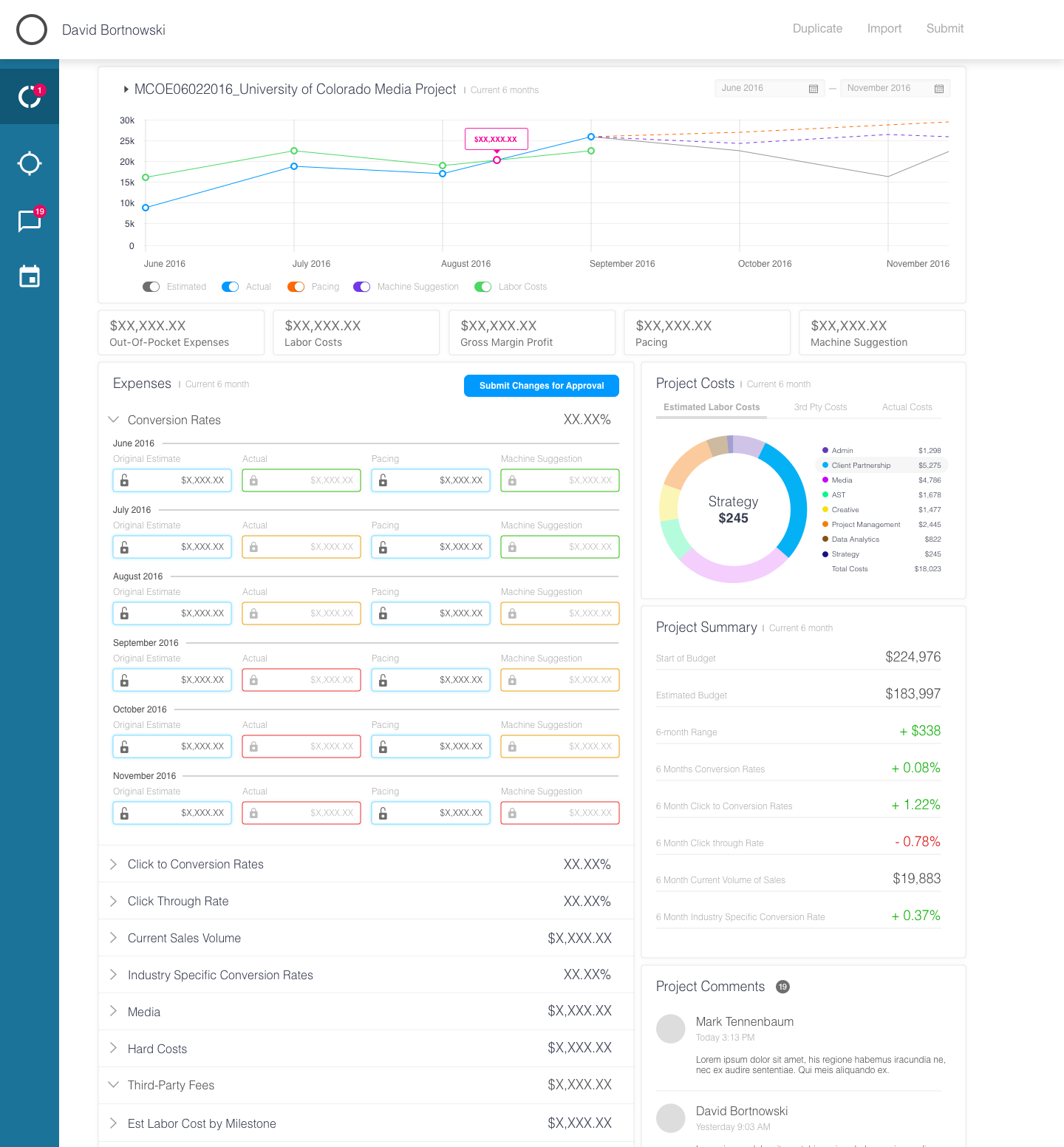Click the Client Partnership blue legend dot
This screenshot has width=1064, height=1147.
[825, 466]
